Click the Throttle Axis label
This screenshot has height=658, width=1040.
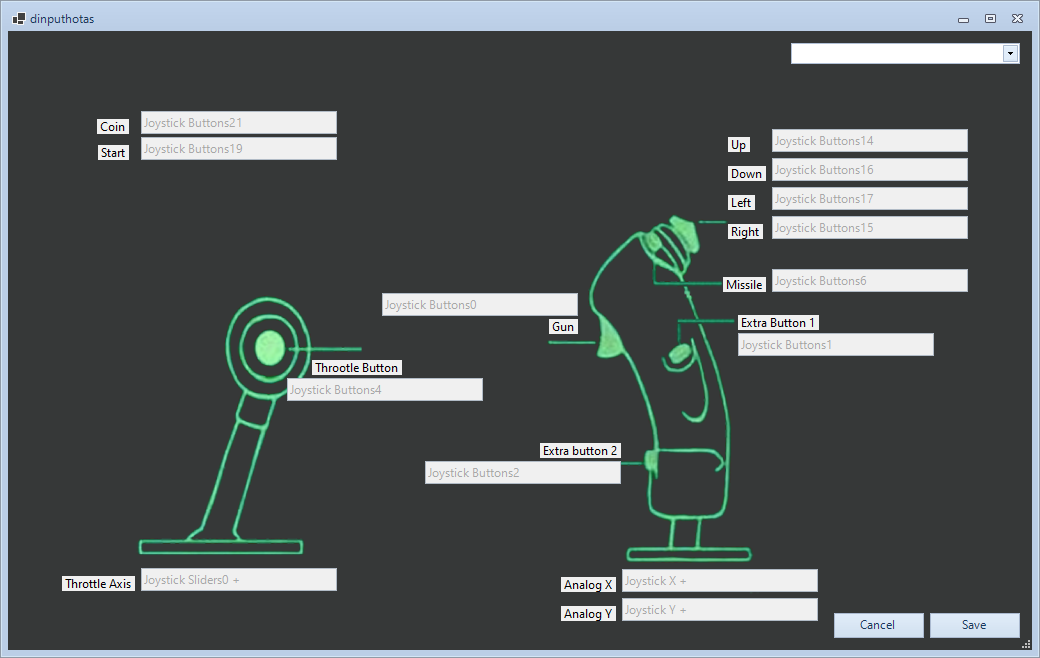point(98,584)
